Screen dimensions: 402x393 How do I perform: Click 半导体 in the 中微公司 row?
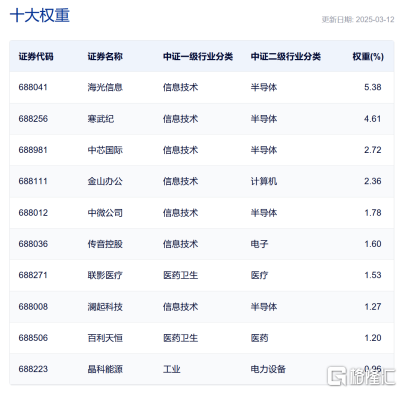point(264,213)
